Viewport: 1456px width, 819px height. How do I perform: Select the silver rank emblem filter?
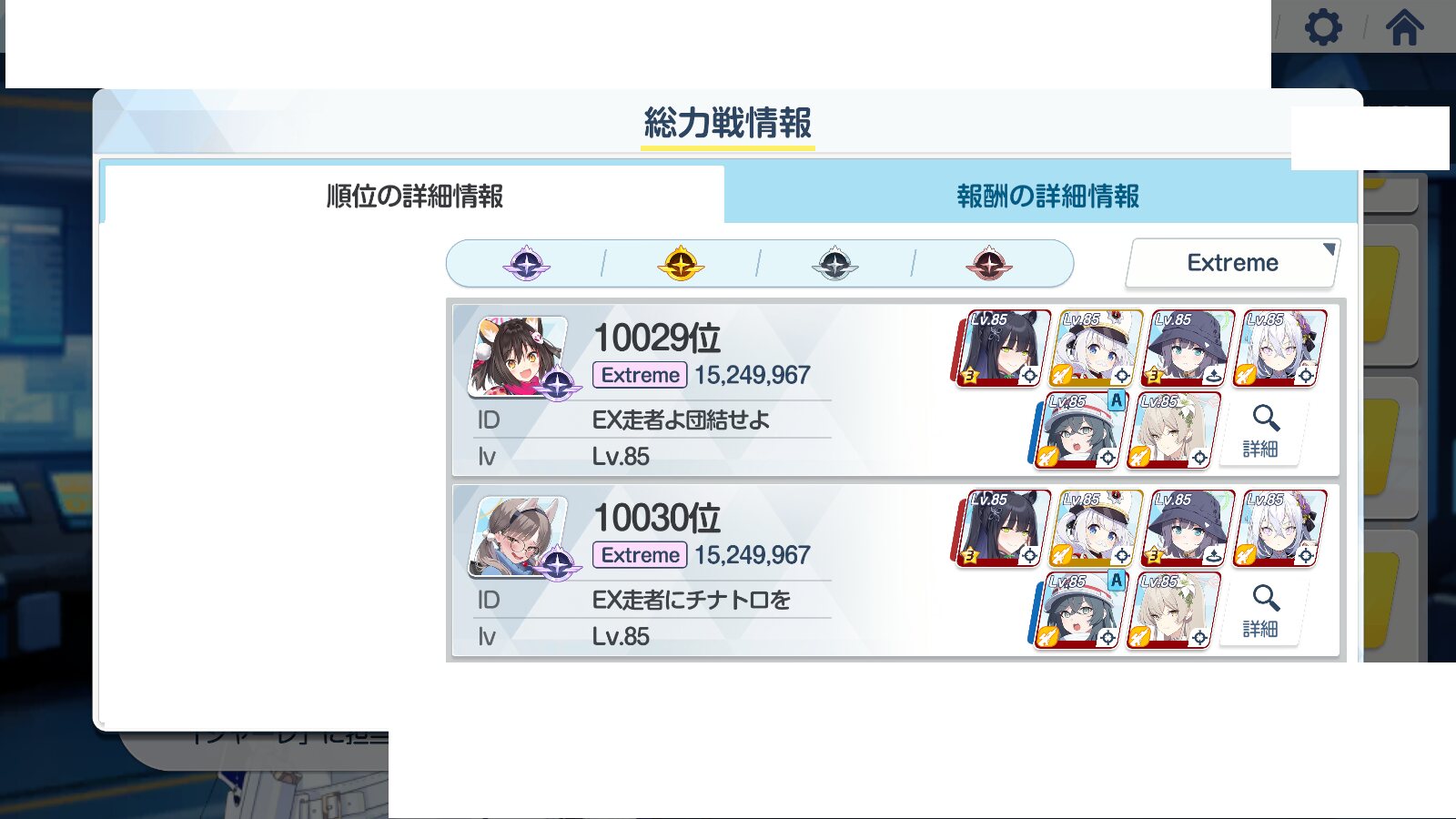834,264
